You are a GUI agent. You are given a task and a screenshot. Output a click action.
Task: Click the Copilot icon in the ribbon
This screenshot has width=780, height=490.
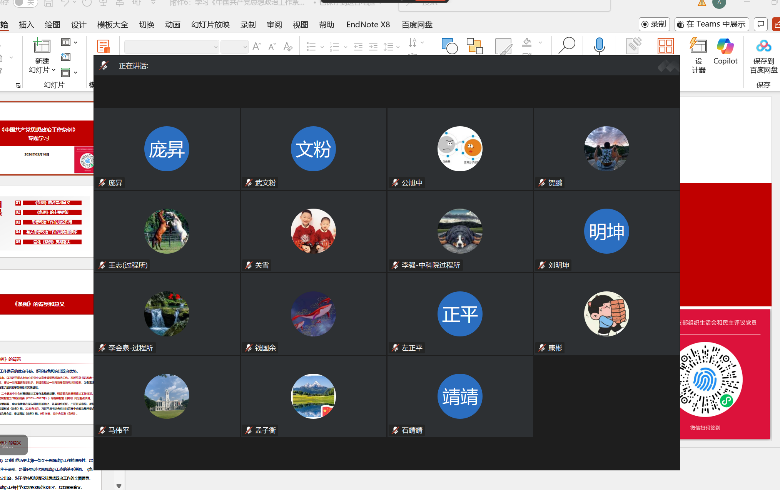pos(725,46)
